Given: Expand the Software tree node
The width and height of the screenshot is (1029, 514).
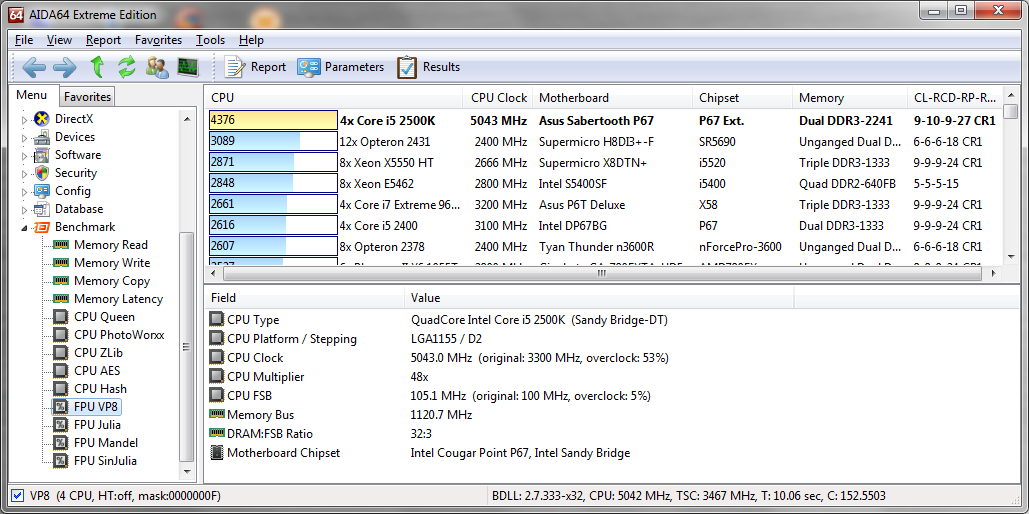Looking at the screenshot, I should pyautogui.click(x=26, y=156).
